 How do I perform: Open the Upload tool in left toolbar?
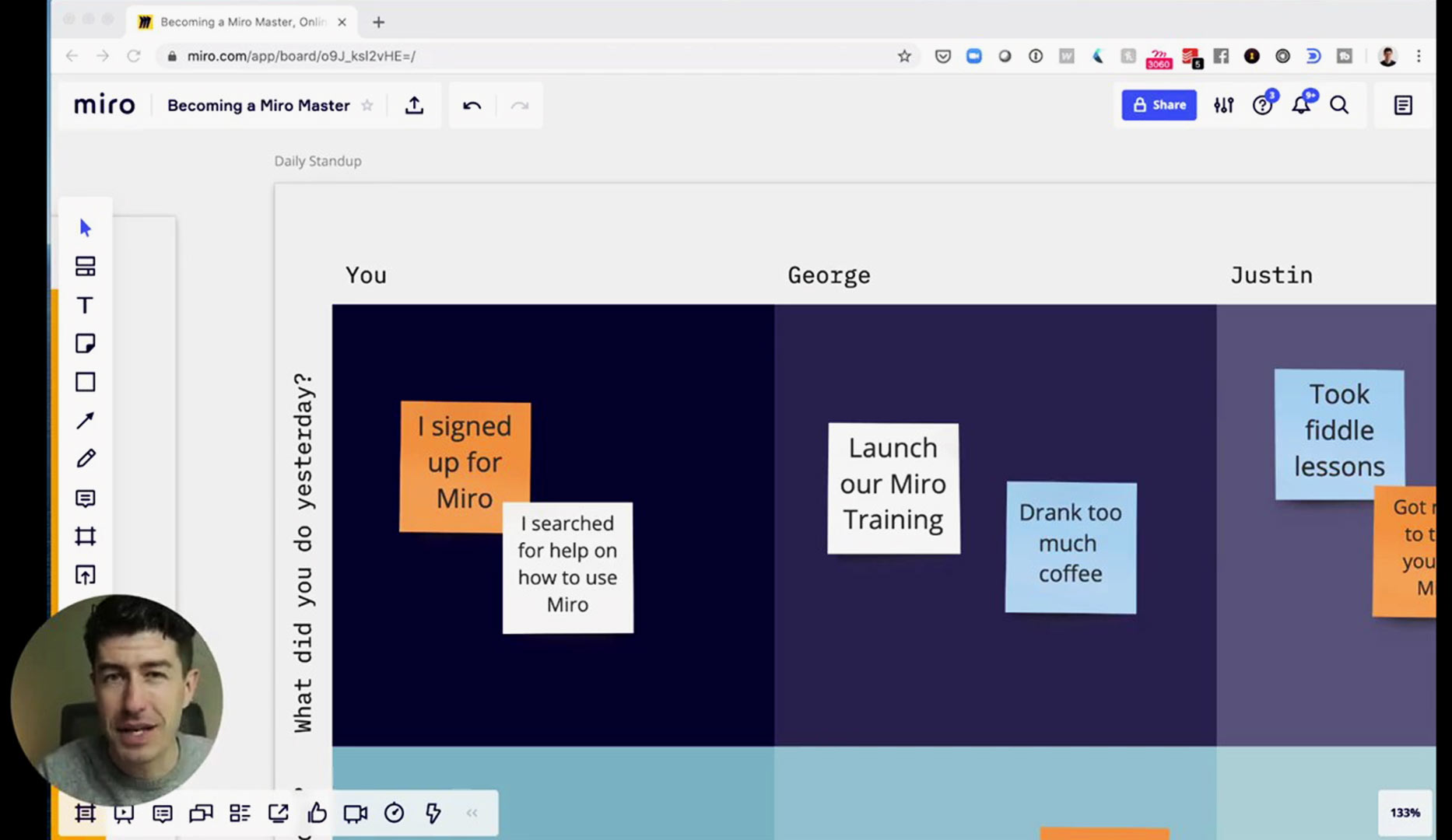(x=86, y=575)
